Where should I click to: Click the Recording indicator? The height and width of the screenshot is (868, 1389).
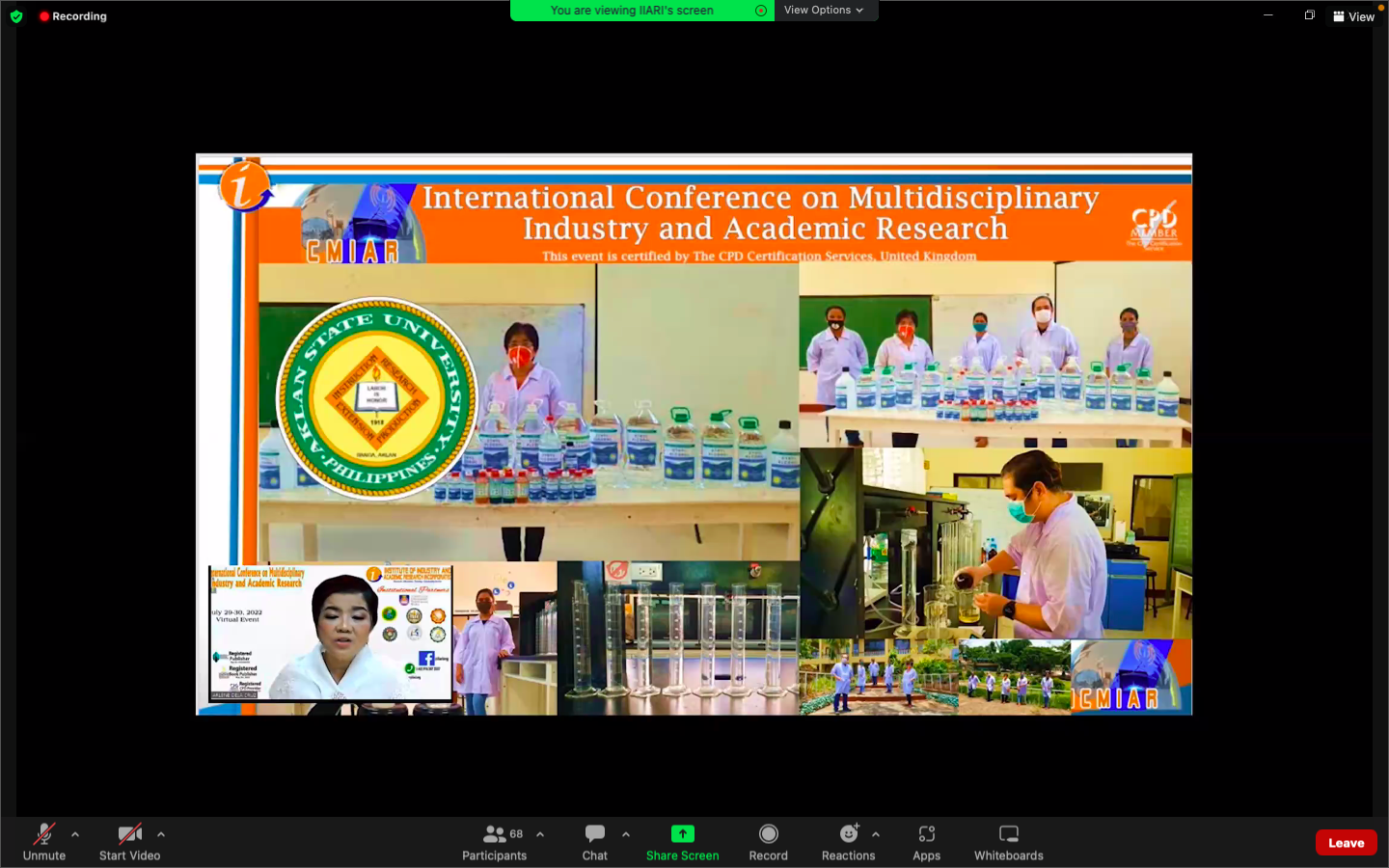(72, 16)
